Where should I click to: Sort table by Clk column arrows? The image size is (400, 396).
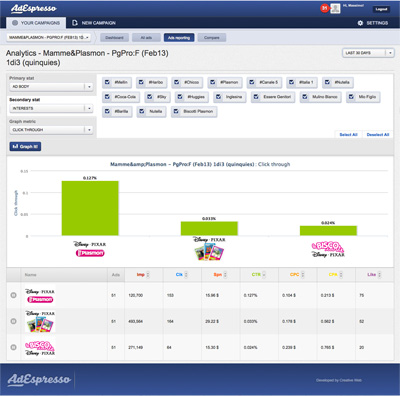tap(186, 275)
